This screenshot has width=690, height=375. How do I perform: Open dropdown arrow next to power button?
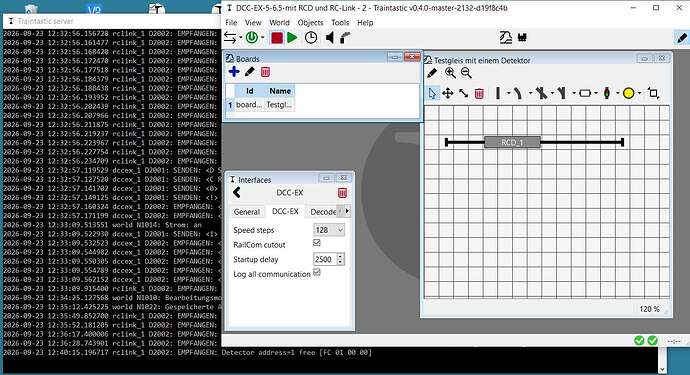point(263,38)
